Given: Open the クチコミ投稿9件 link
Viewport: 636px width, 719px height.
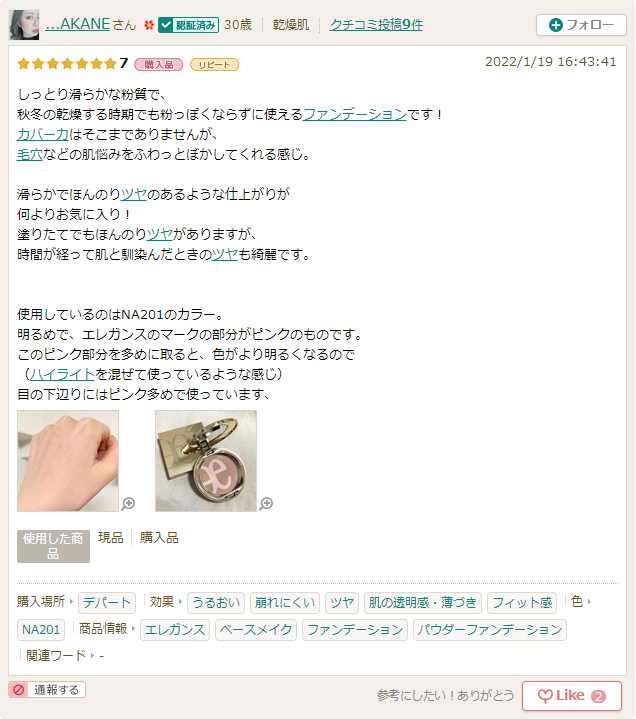Looking at the screenshot, I should coord(376,25).
